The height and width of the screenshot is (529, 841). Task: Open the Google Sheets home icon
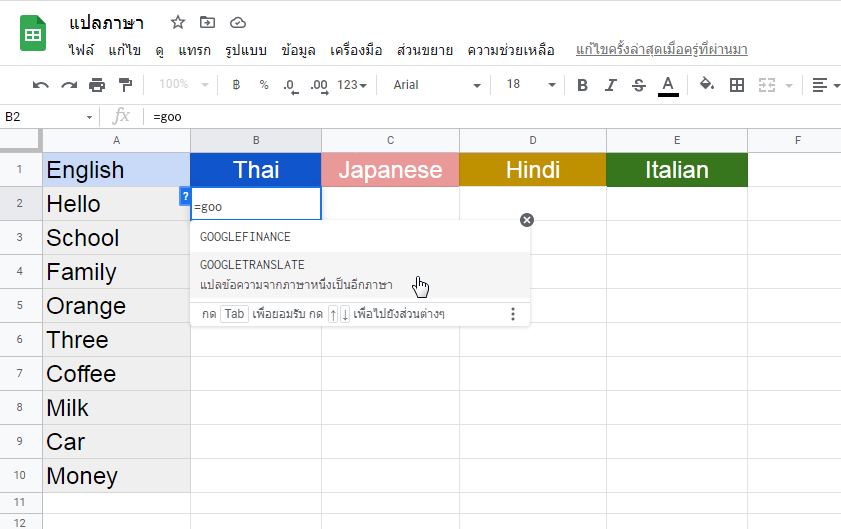(x=33, y=33)
